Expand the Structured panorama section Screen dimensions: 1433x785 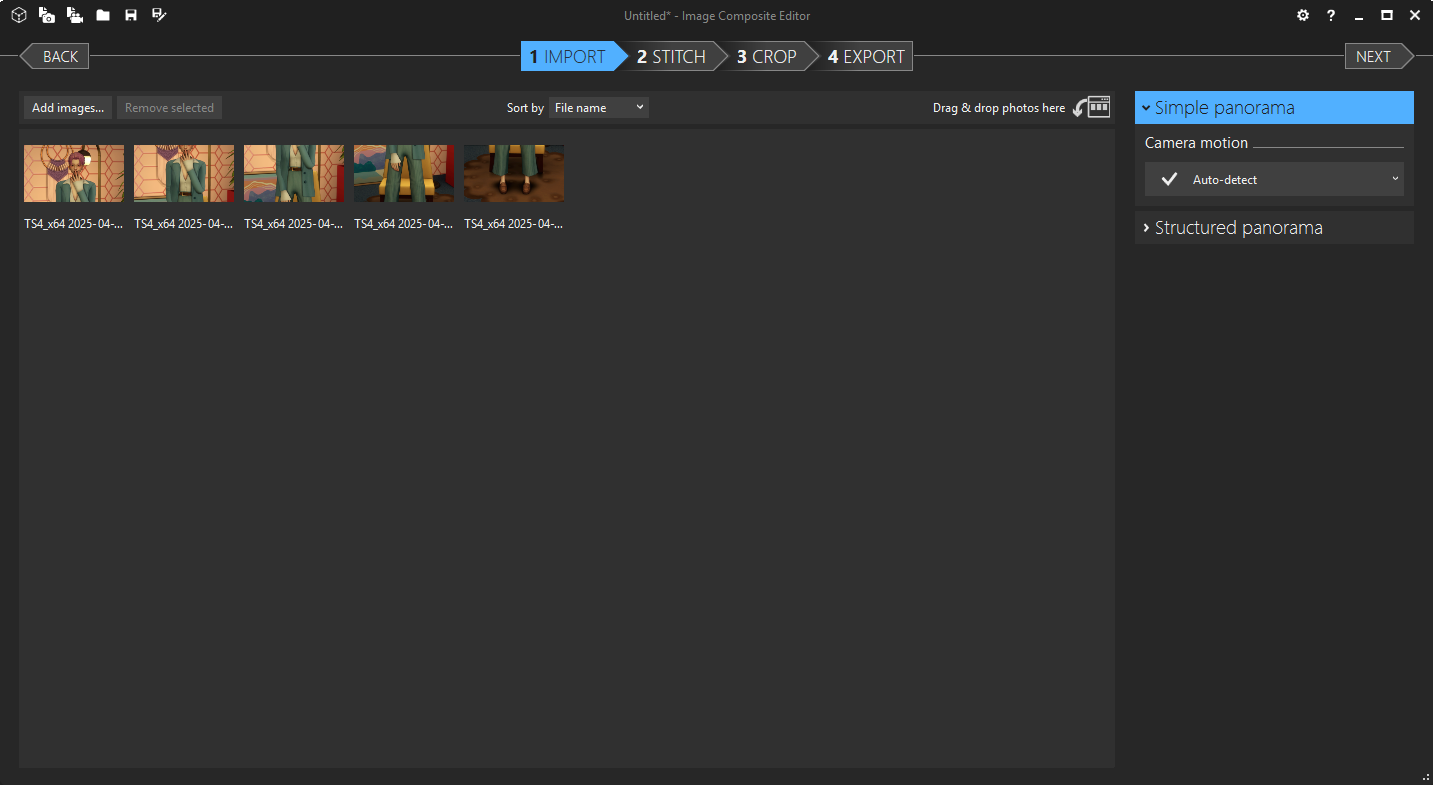(1274, 227)
